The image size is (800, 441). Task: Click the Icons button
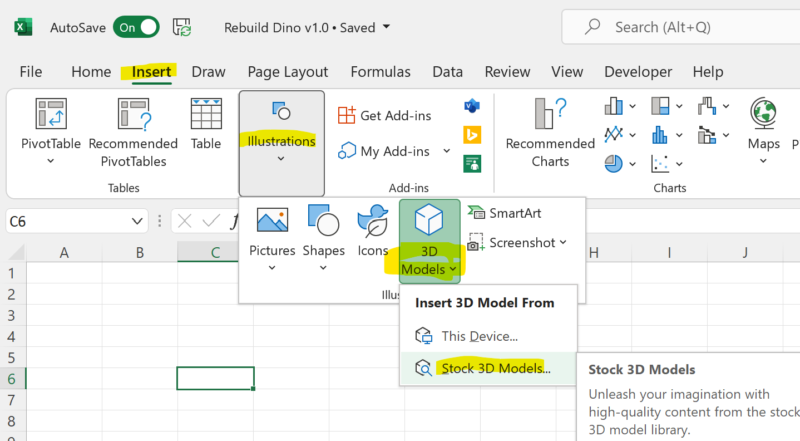[373, 231]
